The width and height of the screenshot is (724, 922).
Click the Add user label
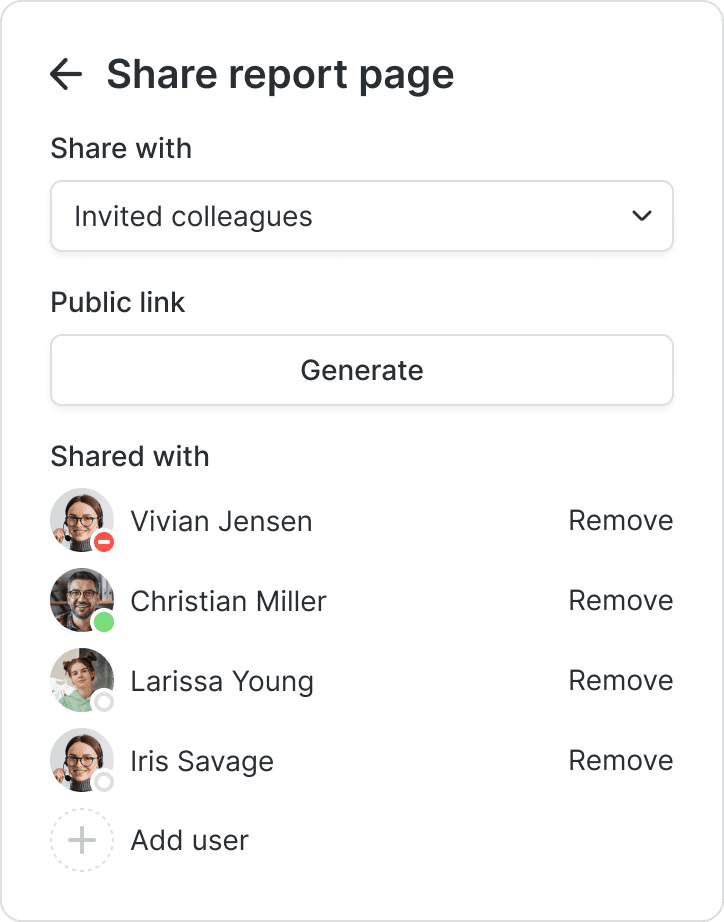click(190, 841)
